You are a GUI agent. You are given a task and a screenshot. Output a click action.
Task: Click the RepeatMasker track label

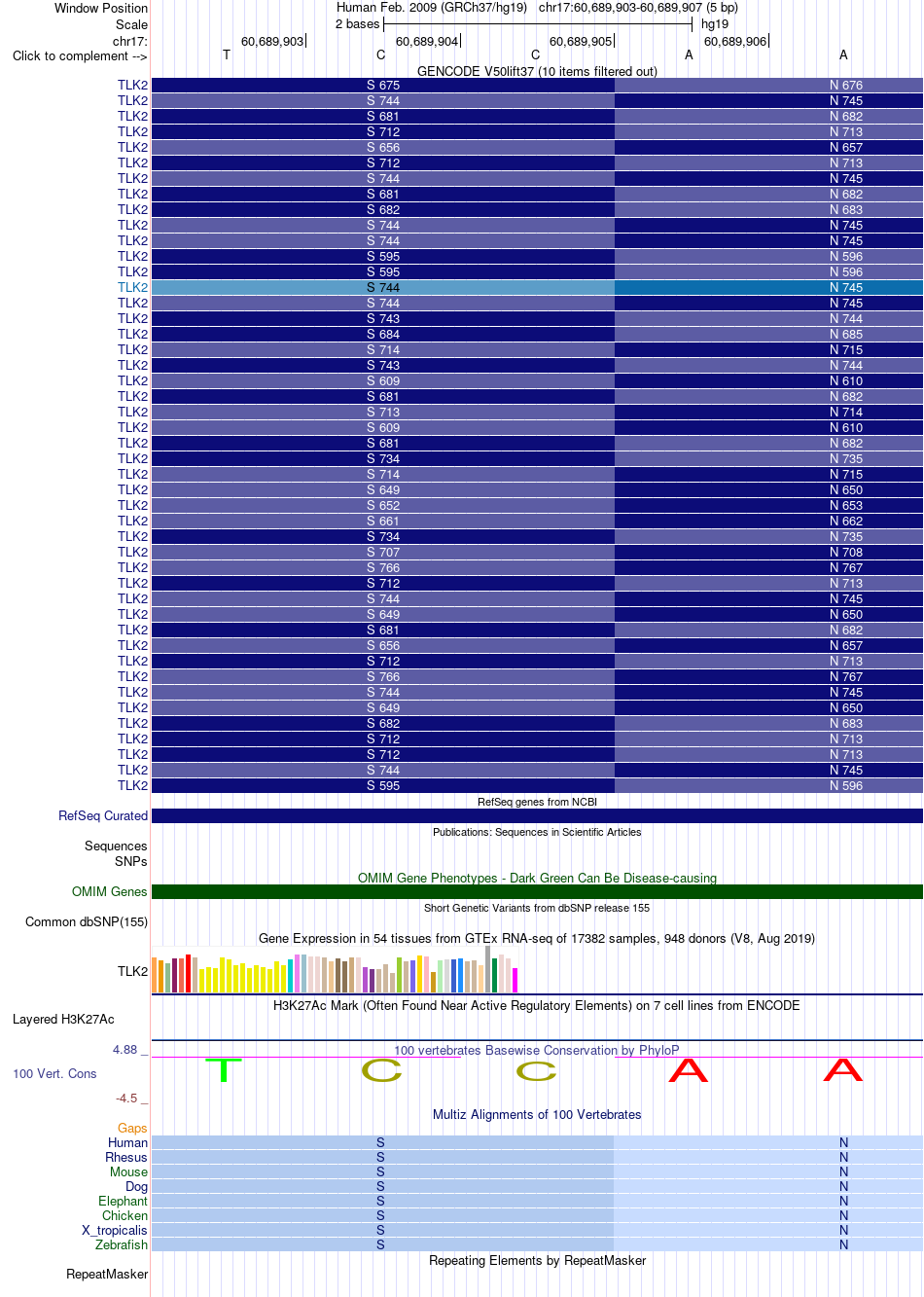(x=107, y=1275)
